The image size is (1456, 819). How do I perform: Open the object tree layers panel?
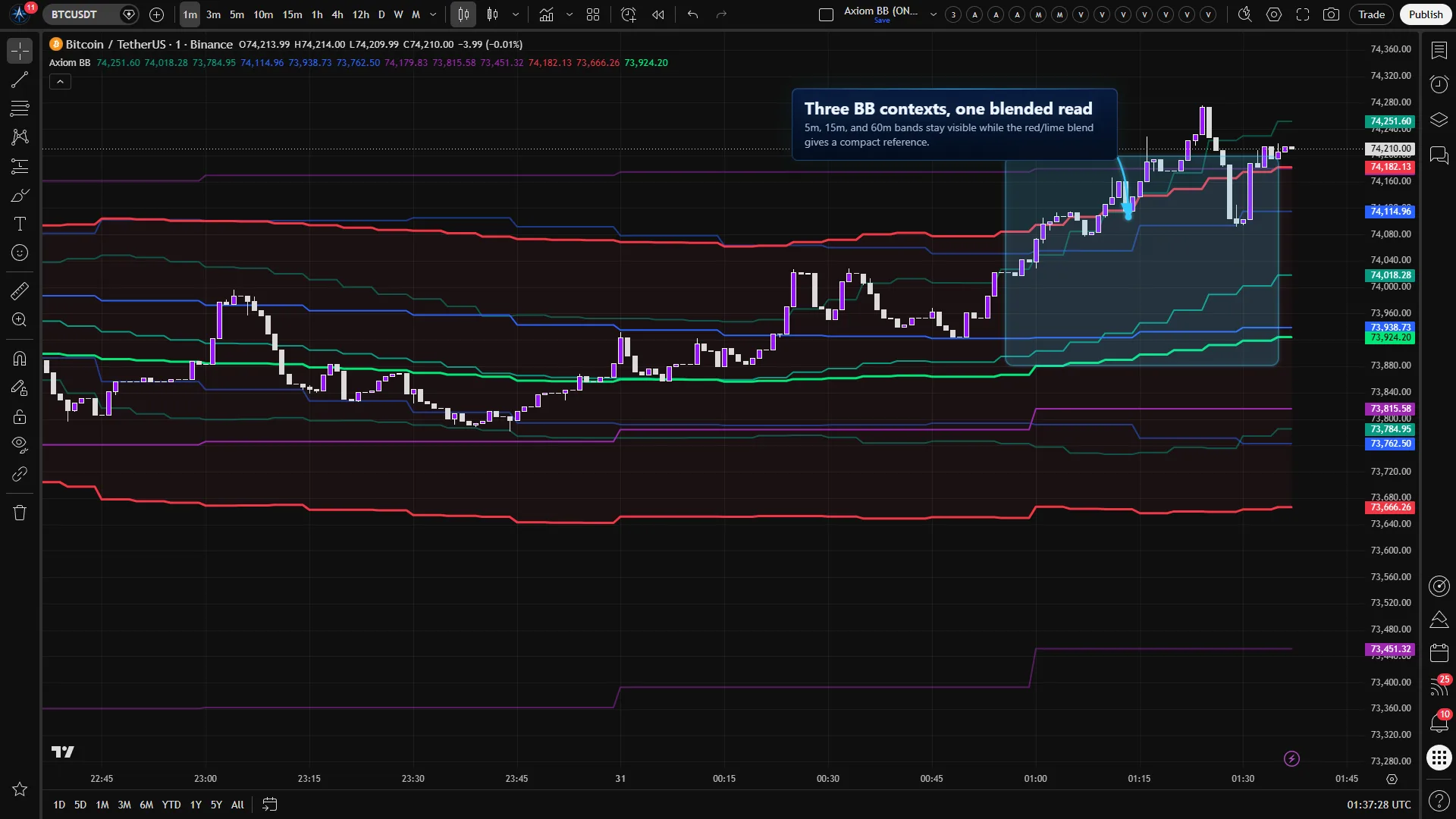[1439, 120]
